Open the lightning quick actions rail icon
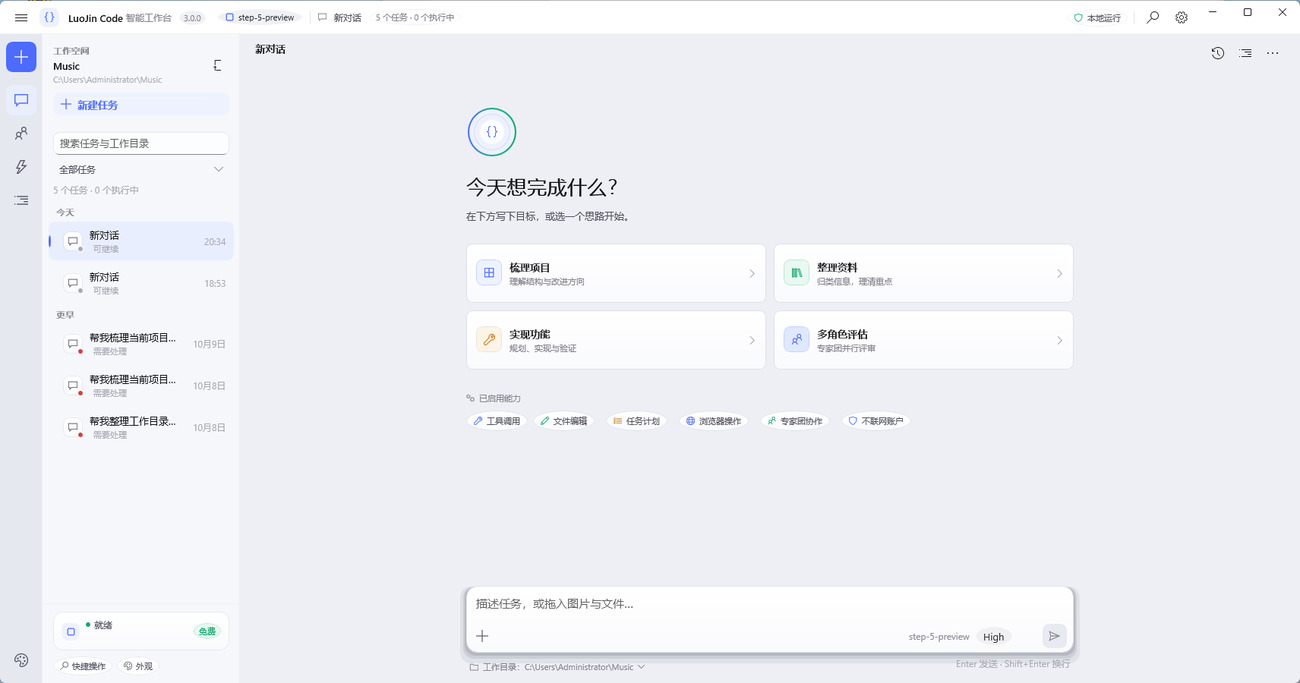Image resolution: width=1300 pixels, height=683 pixels. (21, 167)
